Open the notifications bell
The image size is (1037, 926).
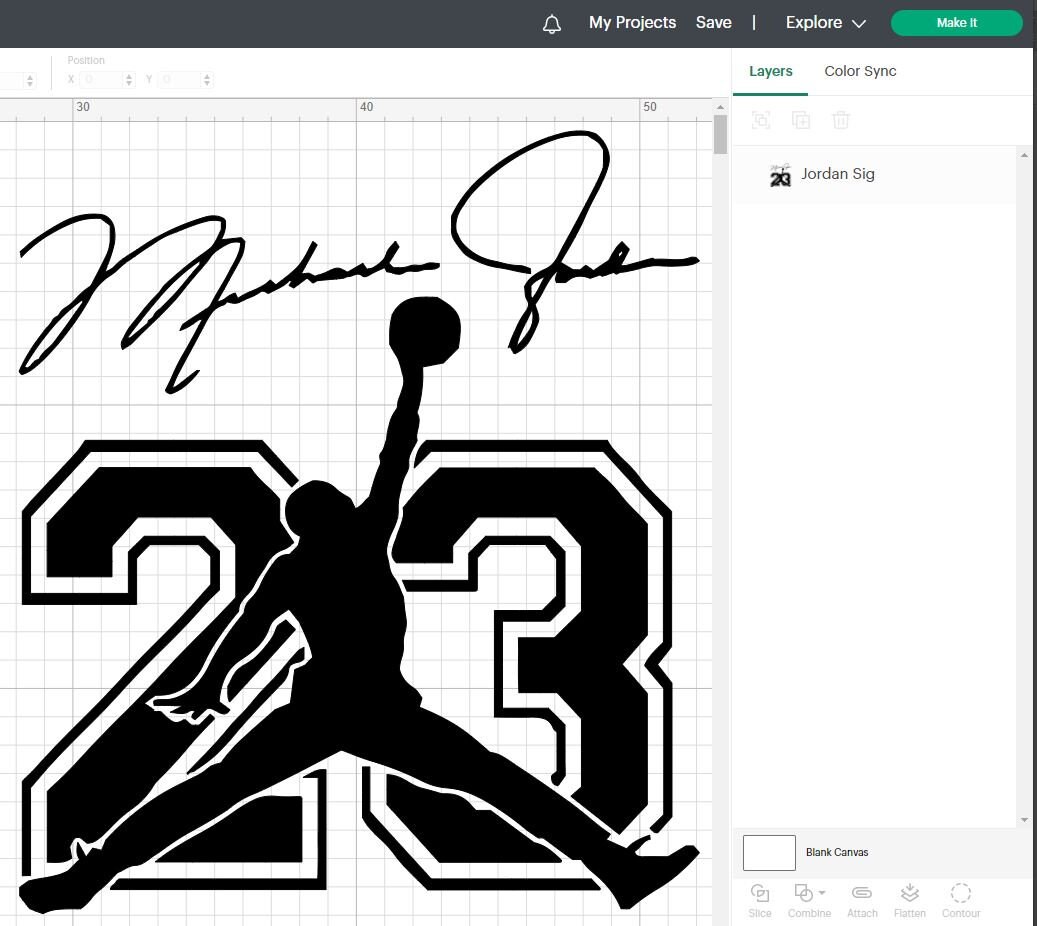pos(551,22)
